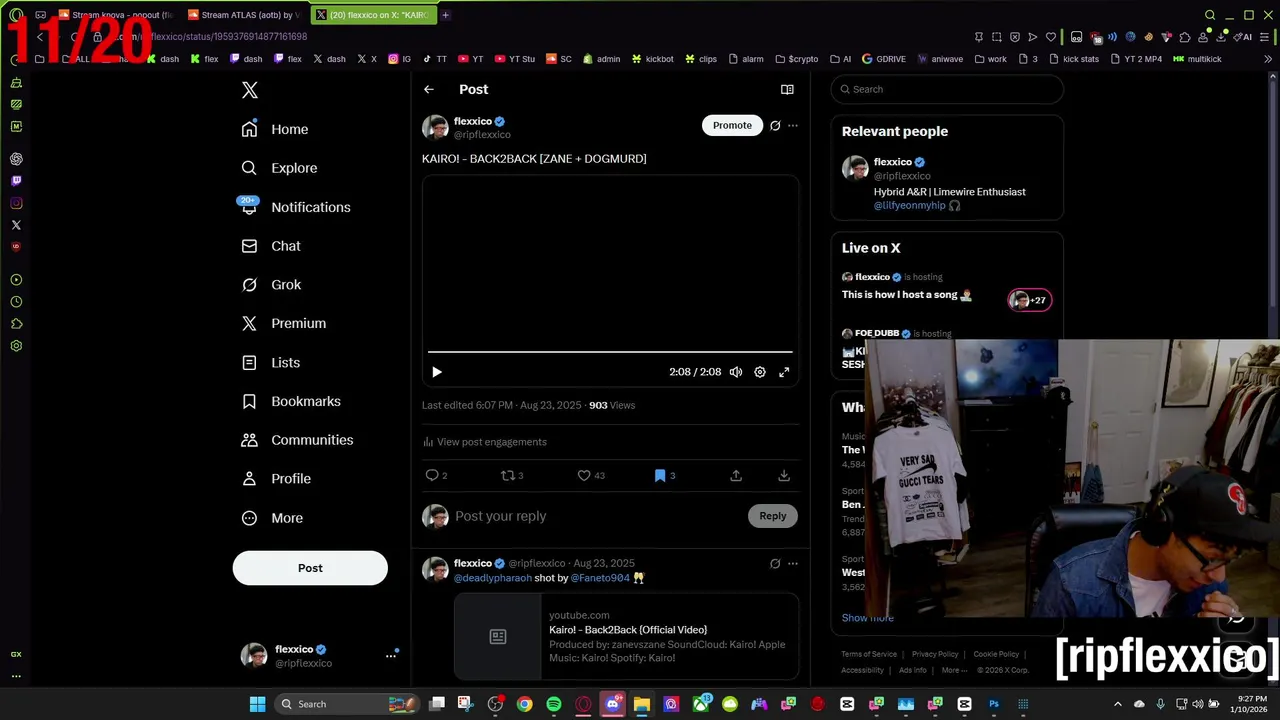Image resolution: width=1280 pixels, height=720 pixels.
Task: Click the reply comment icon with 2
Action: click(x=432, y=475)
